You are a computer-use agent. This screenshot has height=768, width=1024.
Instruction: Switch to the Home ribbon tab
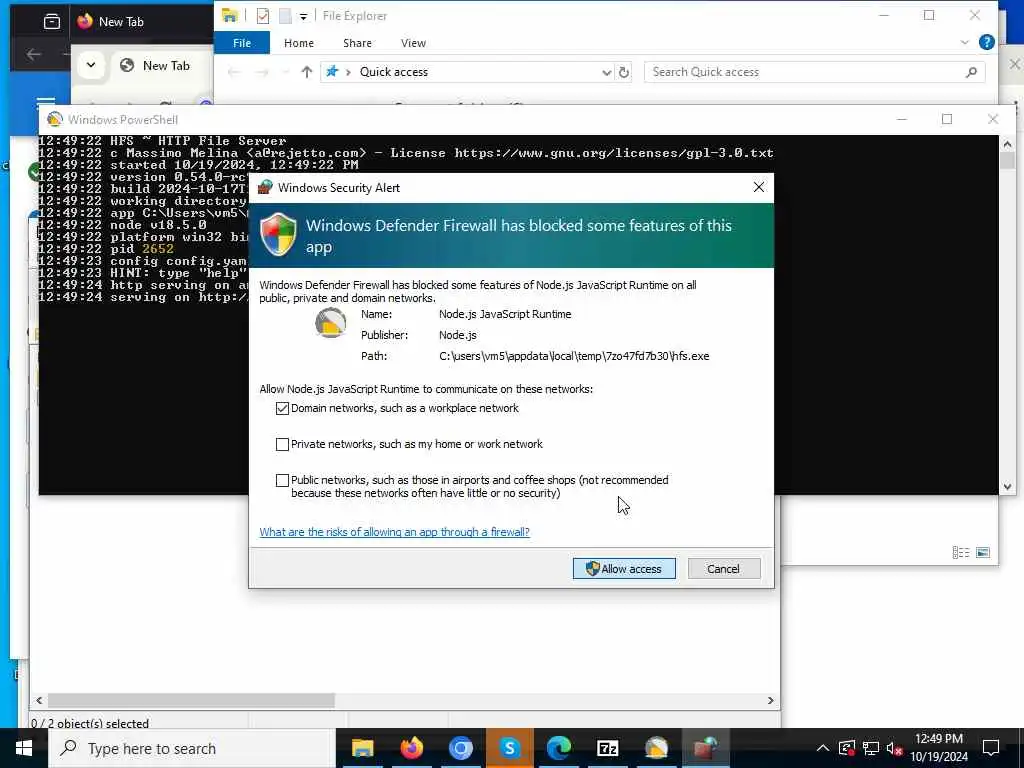(298, 43)
